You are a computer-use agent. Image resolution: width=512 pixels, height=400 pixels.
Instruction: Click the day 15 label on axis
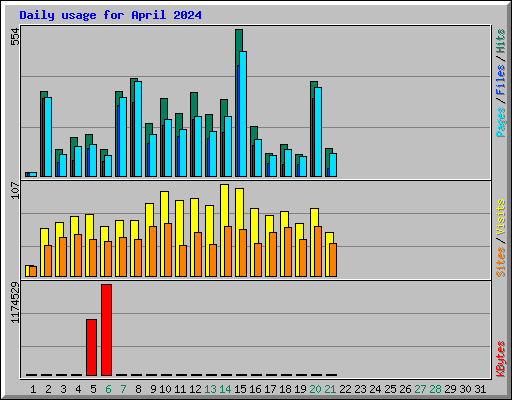point(240,389)
